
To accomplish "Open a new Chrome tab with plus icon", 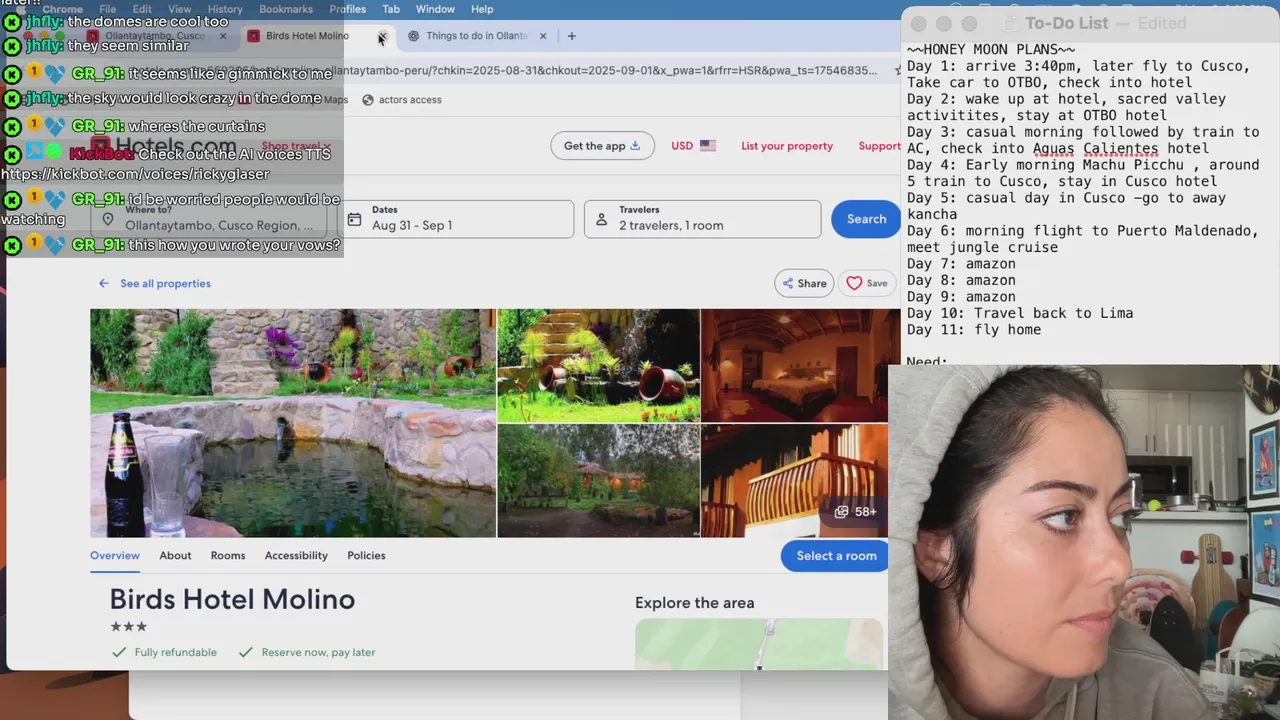I will [x=571, y=36].
